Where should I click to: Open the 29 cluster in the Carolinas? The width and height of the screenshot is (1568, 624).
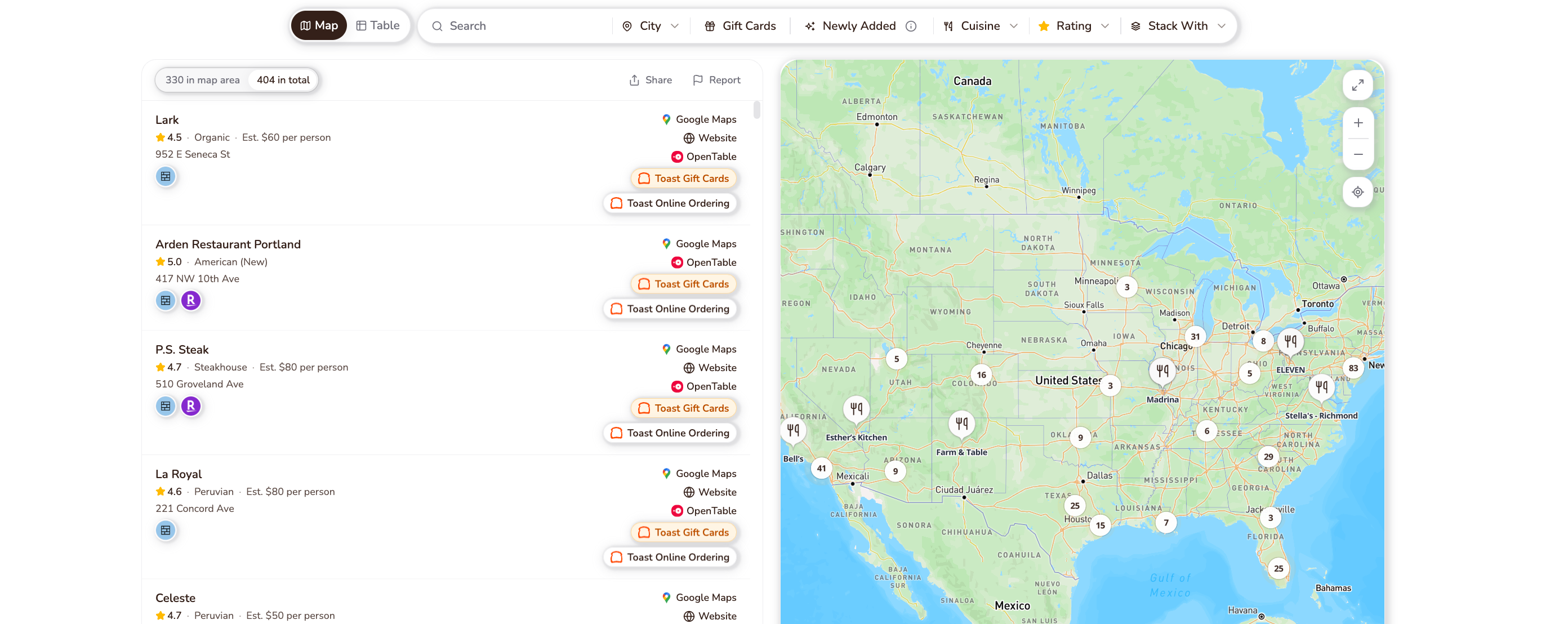(x=1268, y=457)
